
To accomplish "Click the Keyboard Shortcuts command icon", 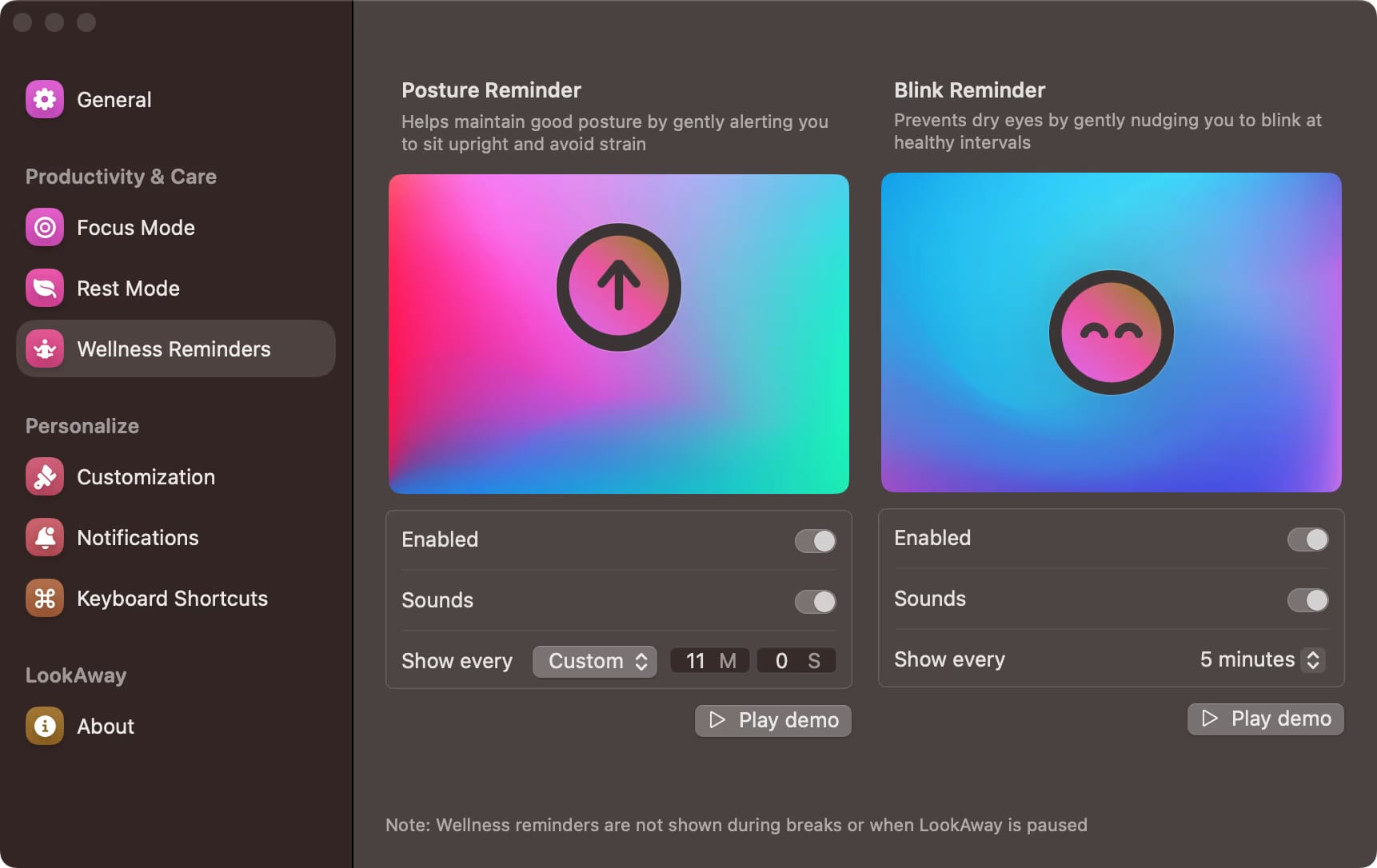I will coord(45,599).
